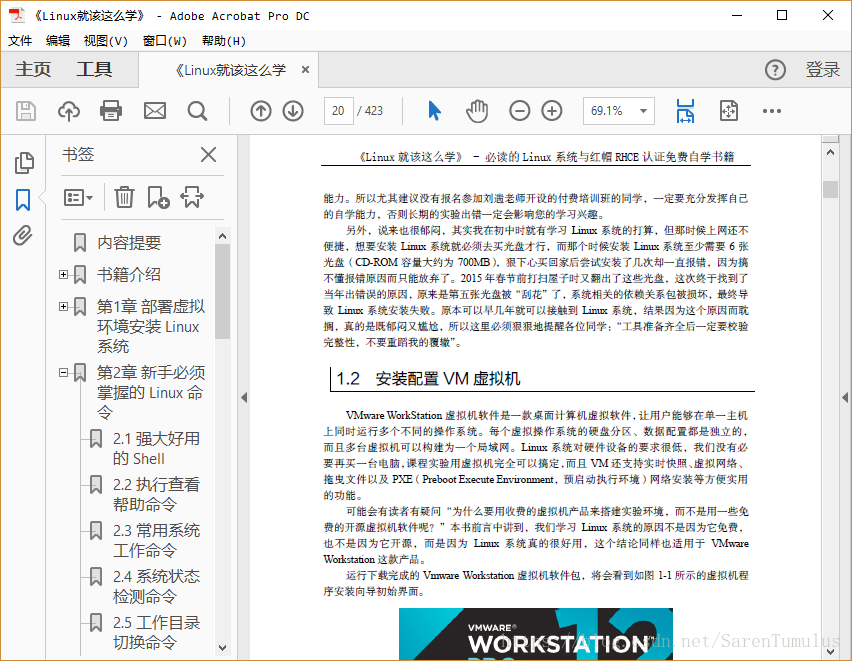Go to next page arrow

[x=293, y=111]
